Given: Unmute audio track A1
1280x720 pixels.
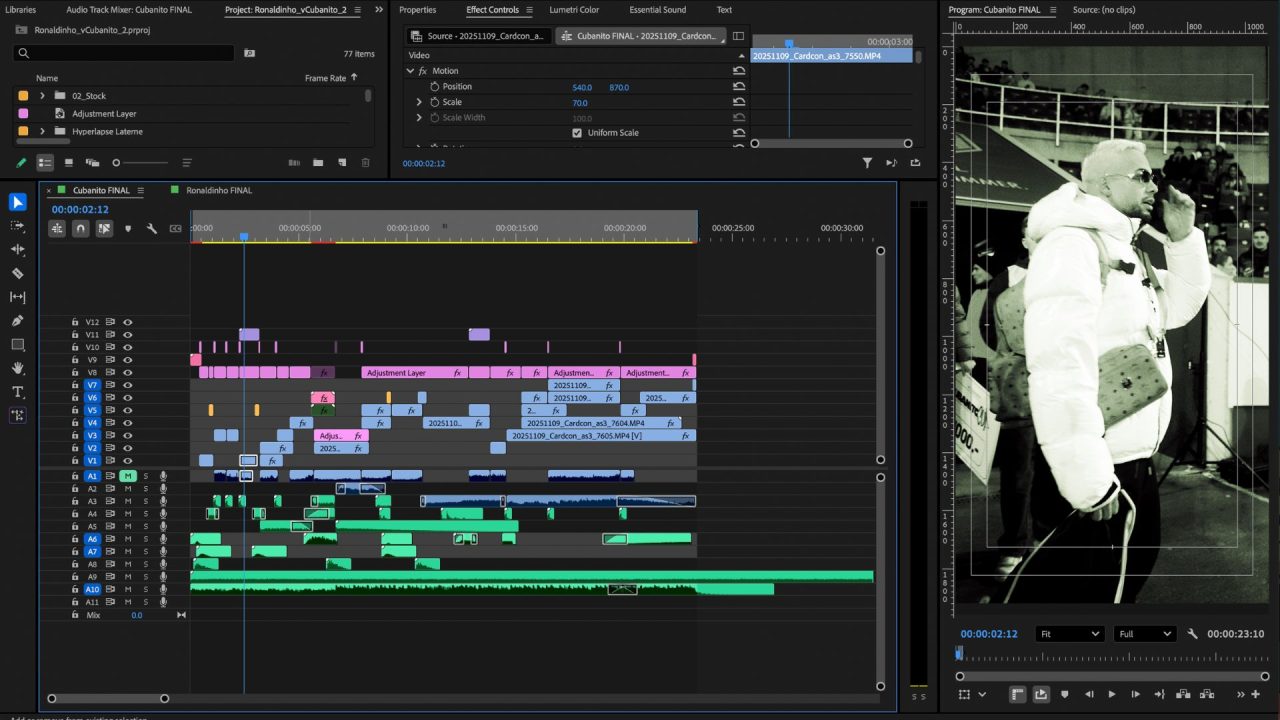Looking at the screenshot, I should point(128,476).
